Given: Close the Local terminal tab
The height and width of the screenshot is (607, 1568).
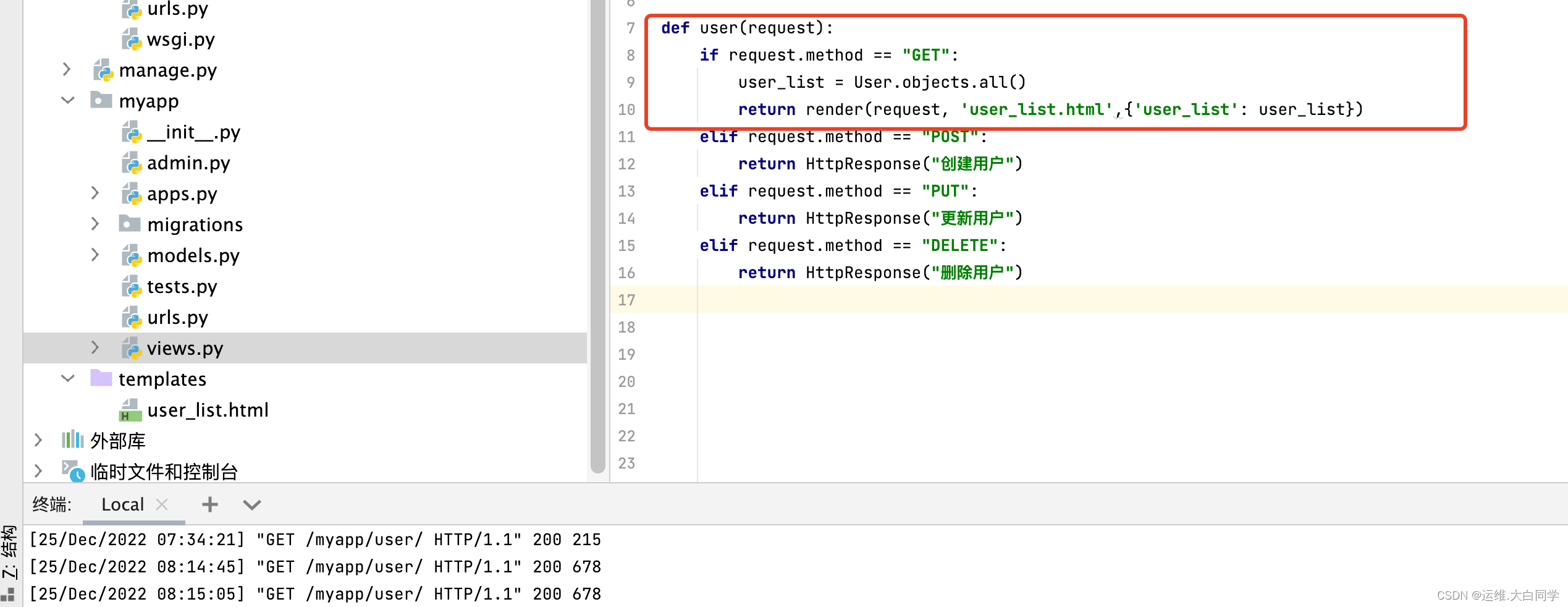Looking at the screenshot, I should pyautogui.click(x=162, y=504).
